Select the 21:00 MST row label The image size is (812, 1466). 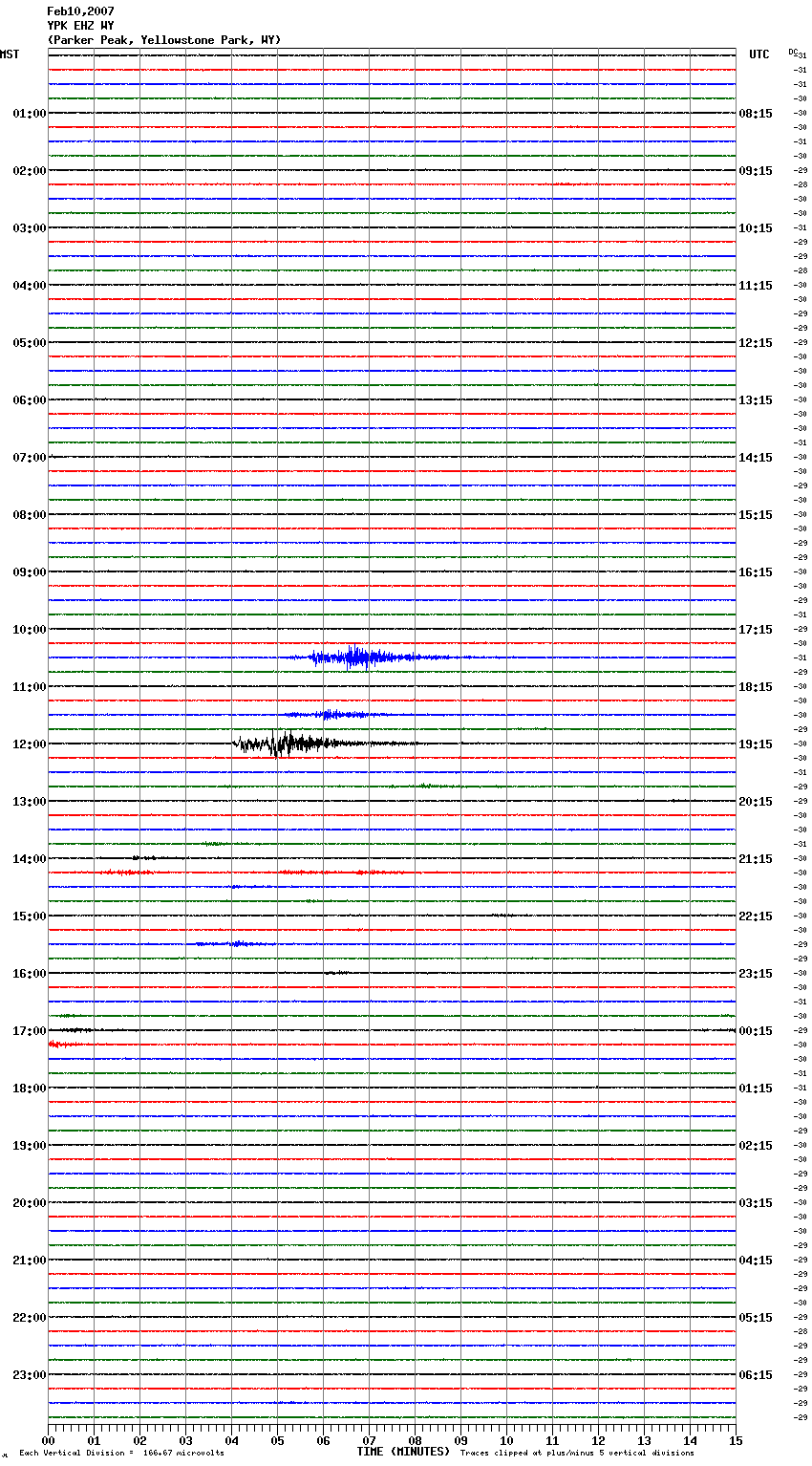(29, 1261)
